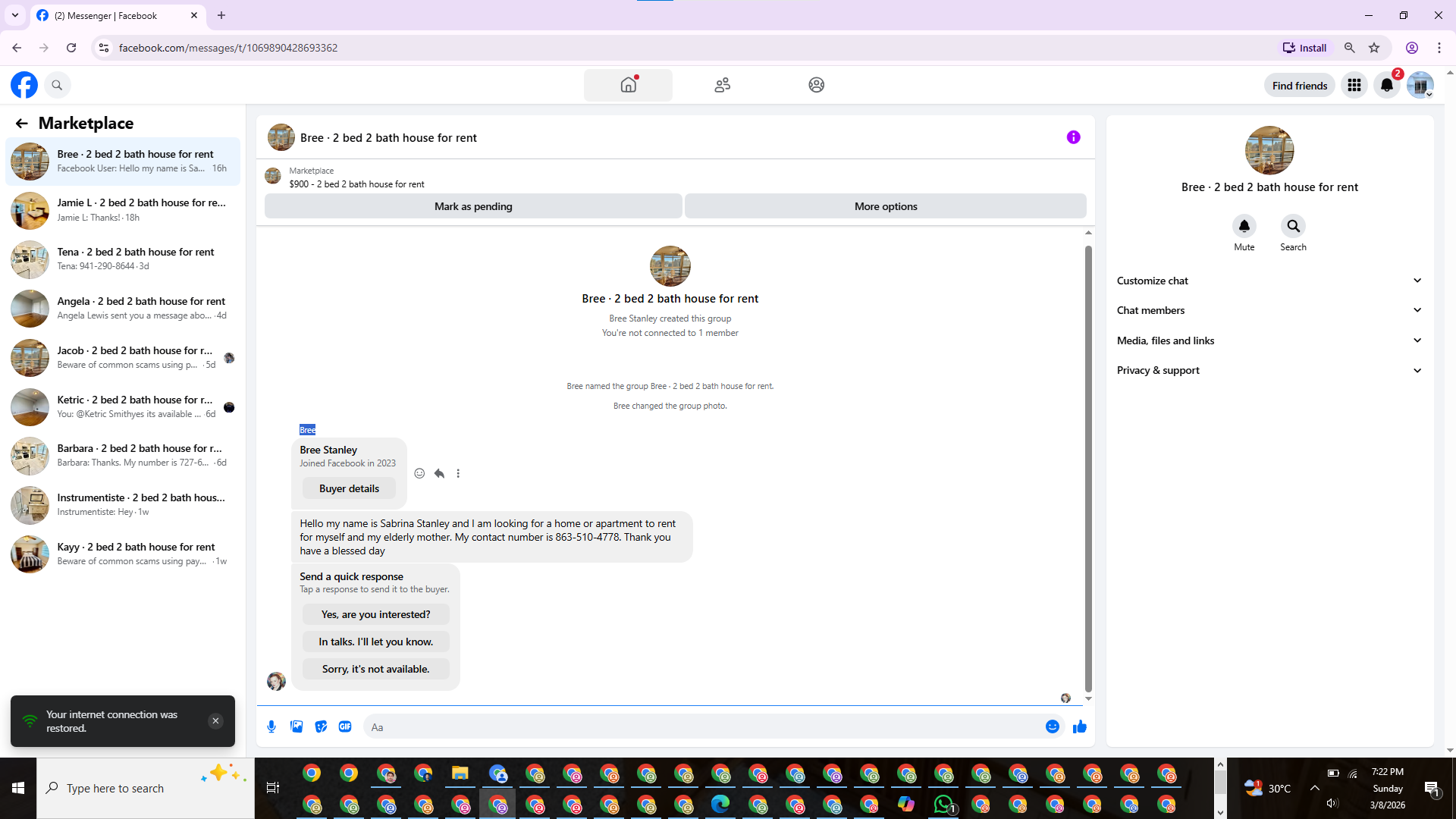Open the purple conversation info icon
The height and width of the screenshot is (819, 1456).
(x=1073, y=137)
